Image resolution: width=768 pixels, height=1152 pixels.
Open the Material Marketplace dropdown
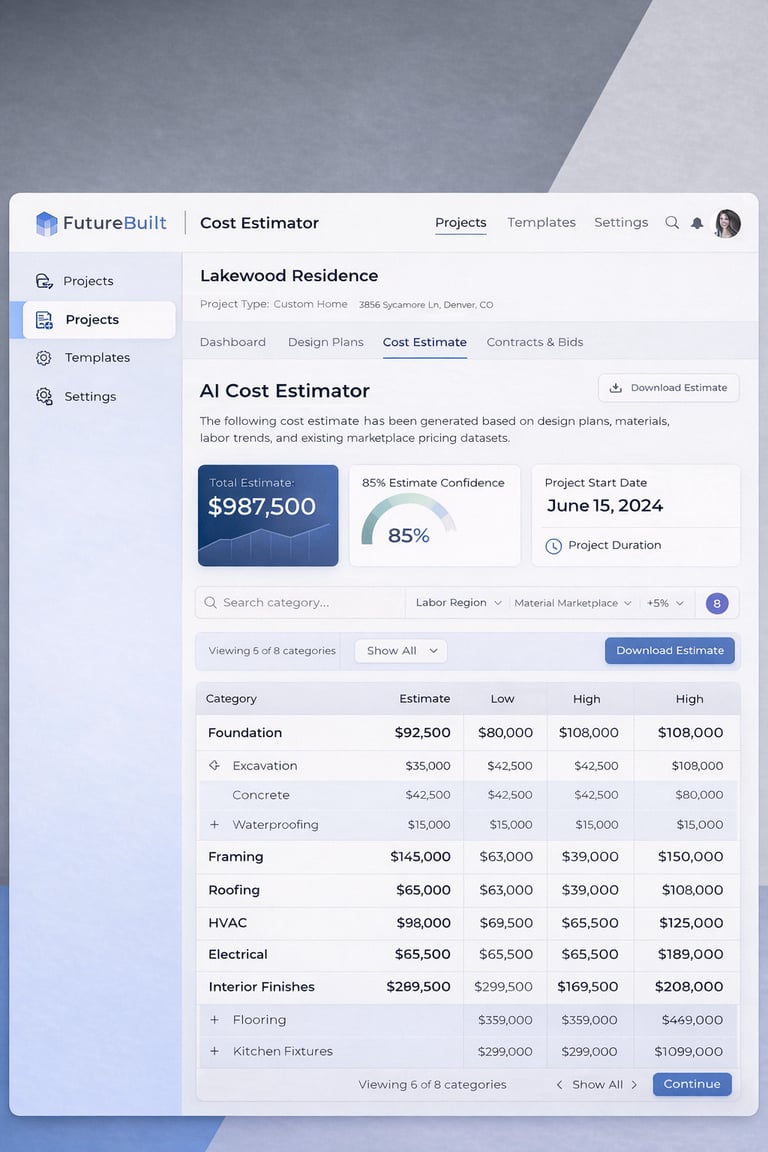[573, 603]
